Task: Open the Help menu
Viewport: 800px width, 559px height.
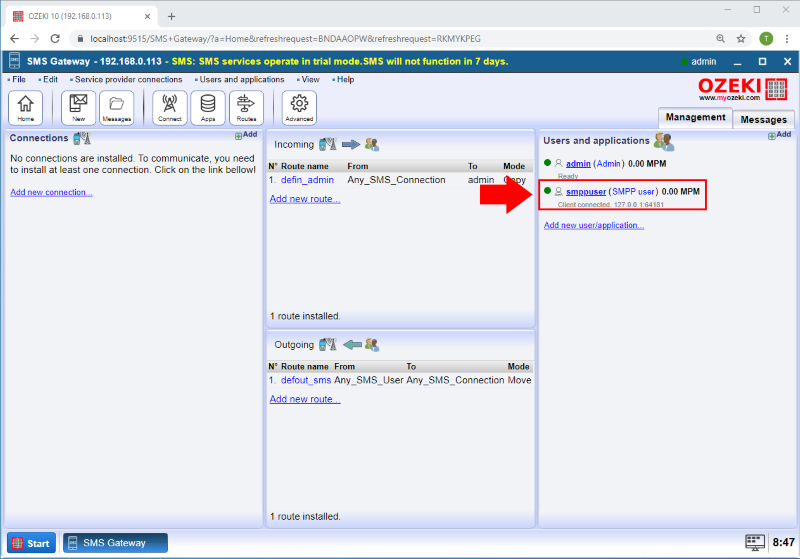Action: pyautogui.click(x=343, y=80)
